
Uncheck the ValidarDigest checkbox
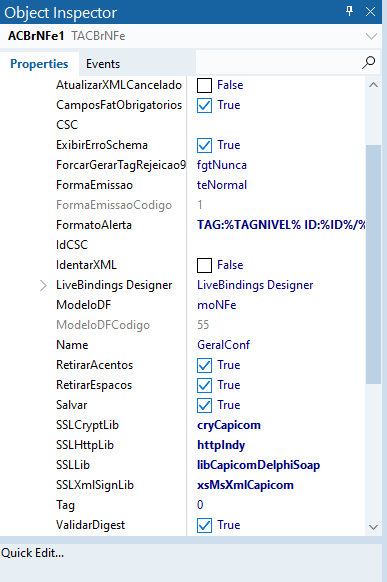click(204, 525)
